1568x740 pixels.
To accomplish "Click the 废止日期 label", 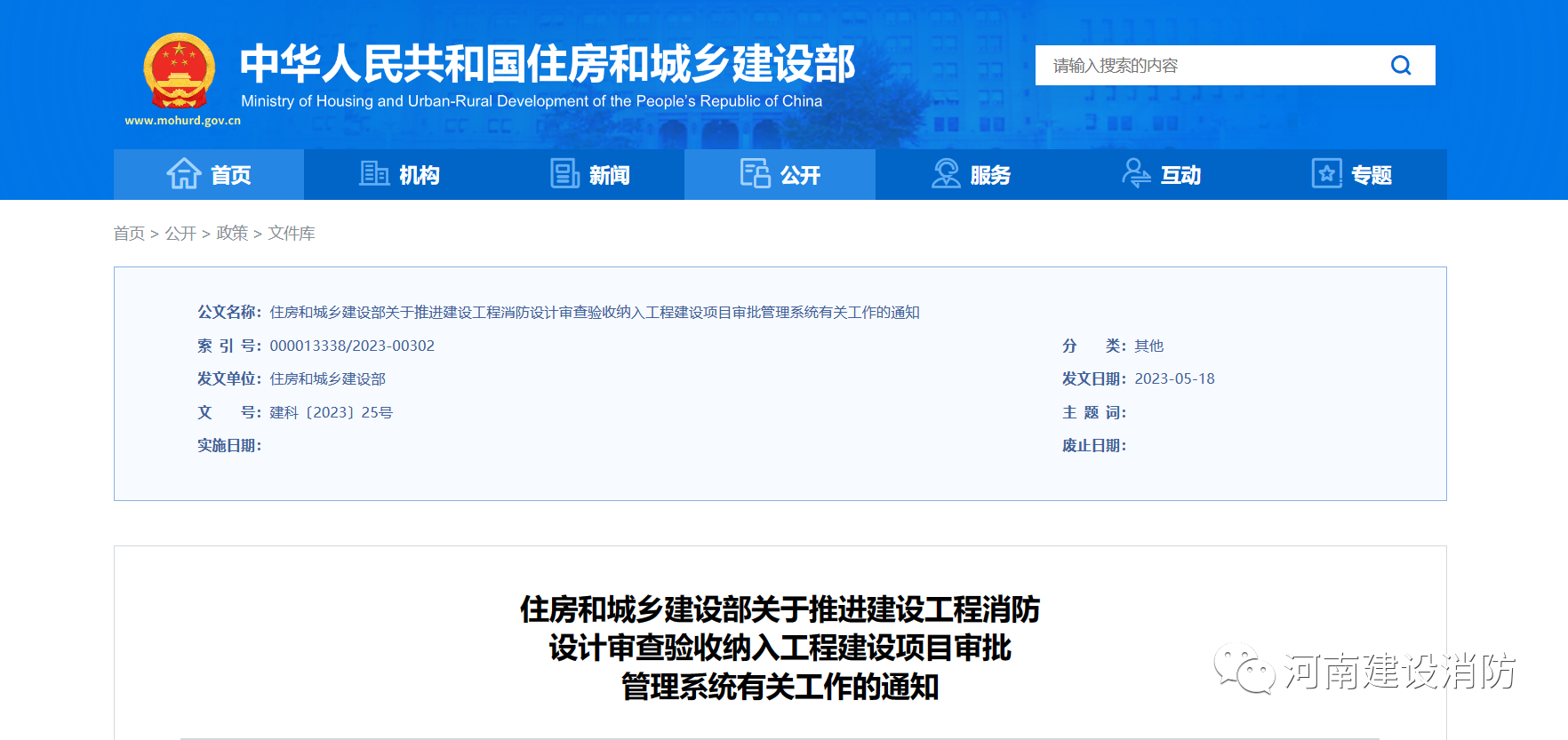I will (x=1094, y=445).
